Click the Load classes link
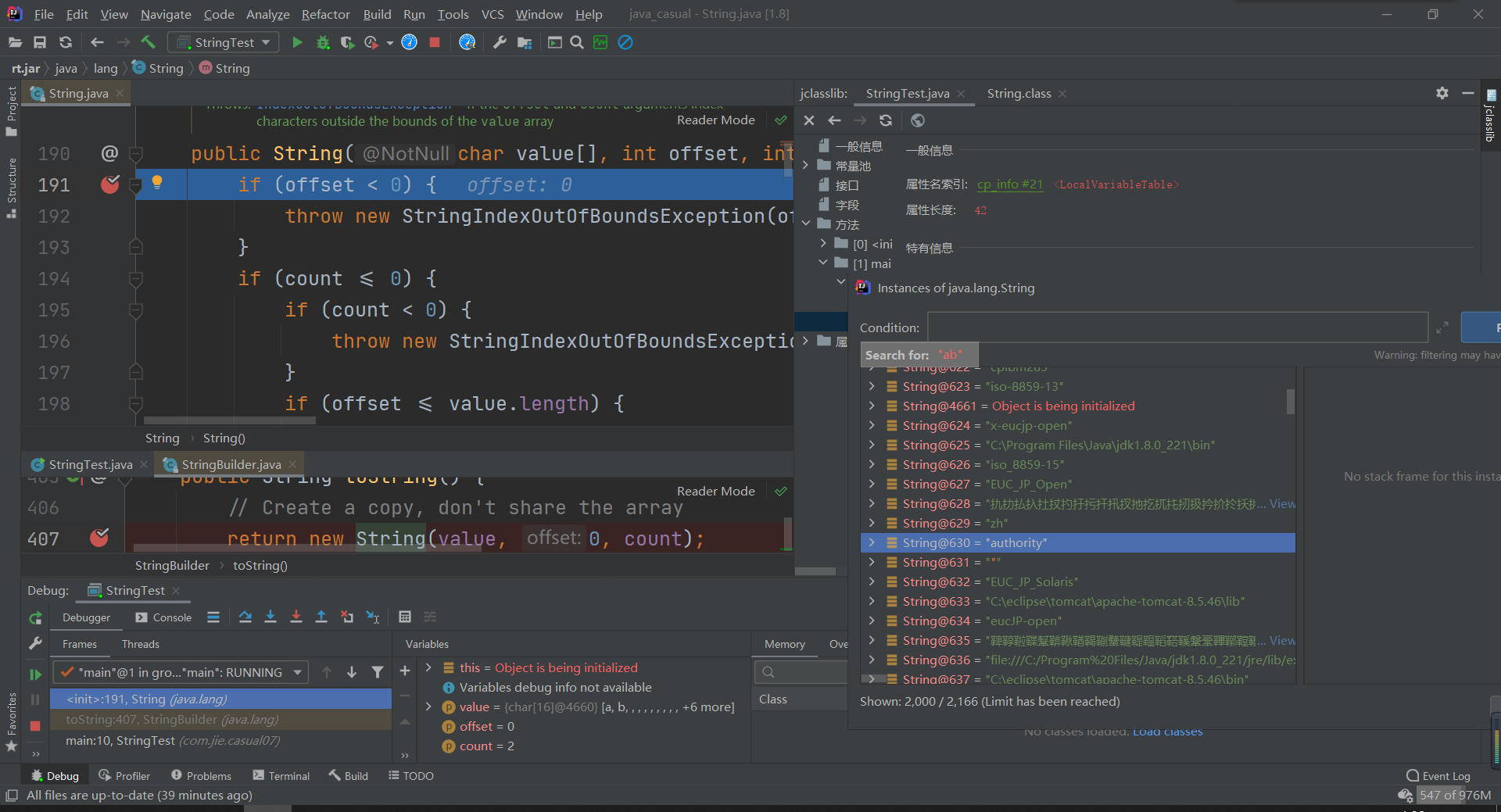This screenshot has height=812, width=1501. (x=1167, y=732)
